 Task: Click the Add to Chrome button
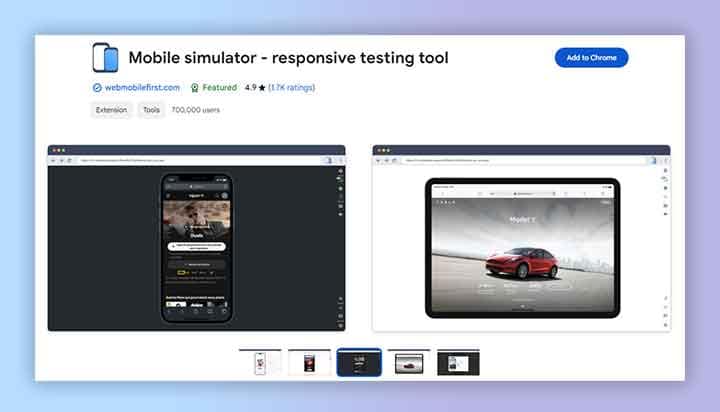(x=591, y=57)
